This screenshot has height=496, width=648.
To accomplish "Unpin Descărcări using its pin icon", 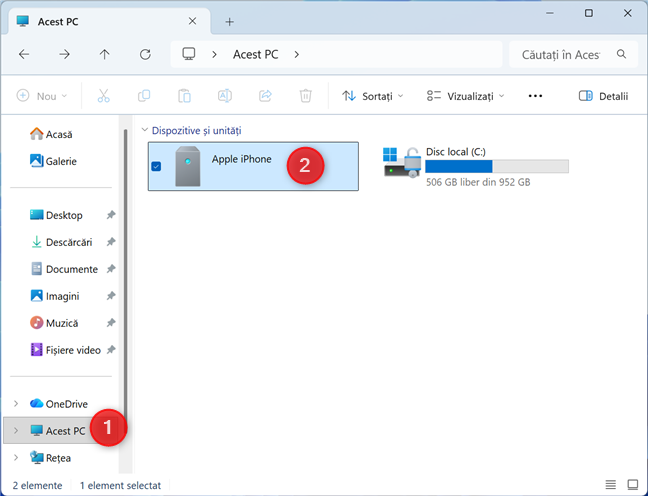I will click(111, 242).
